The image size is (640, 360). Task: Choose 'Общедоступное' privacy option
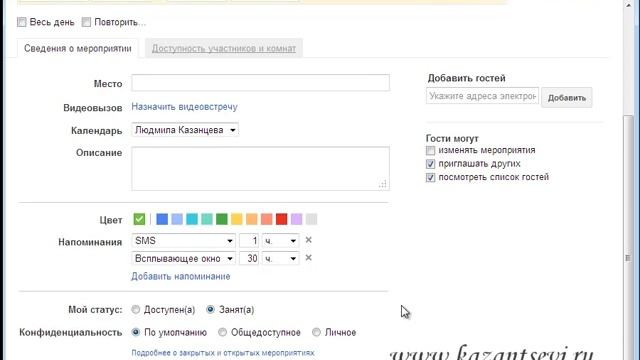tap(222, 332)
